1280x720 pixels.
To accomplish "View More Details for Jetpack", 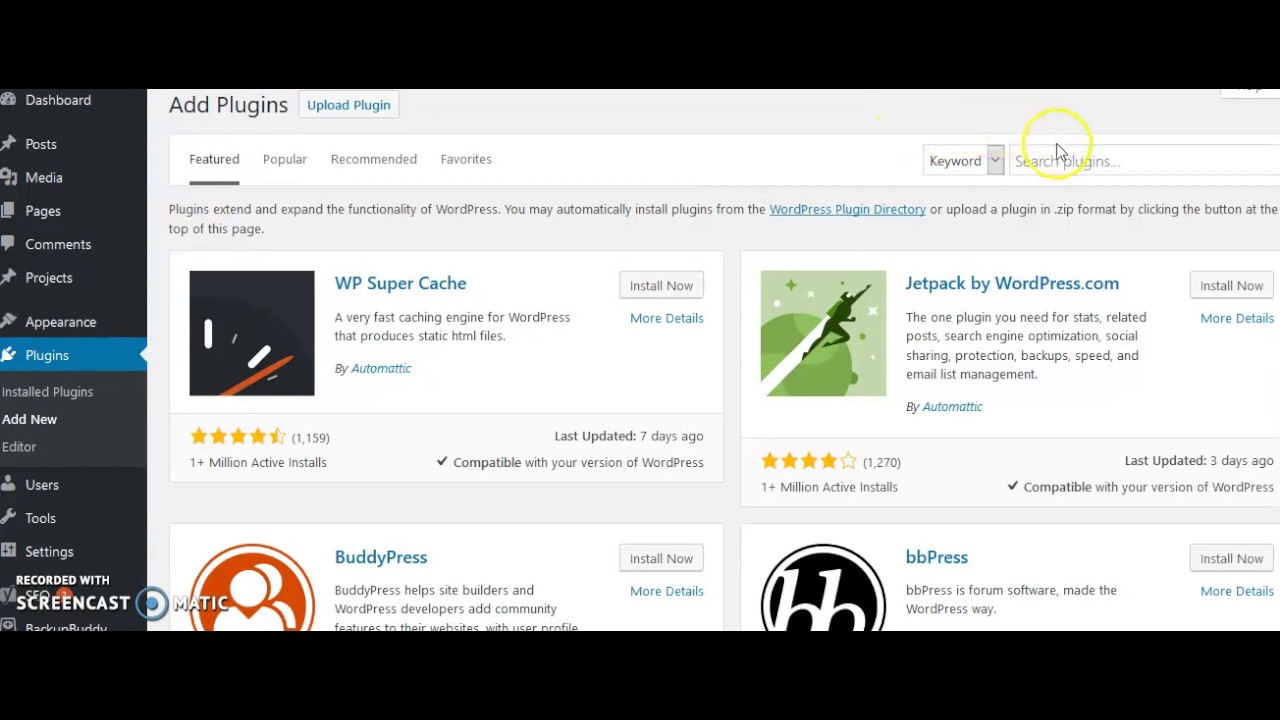I will click(1237, 318).
